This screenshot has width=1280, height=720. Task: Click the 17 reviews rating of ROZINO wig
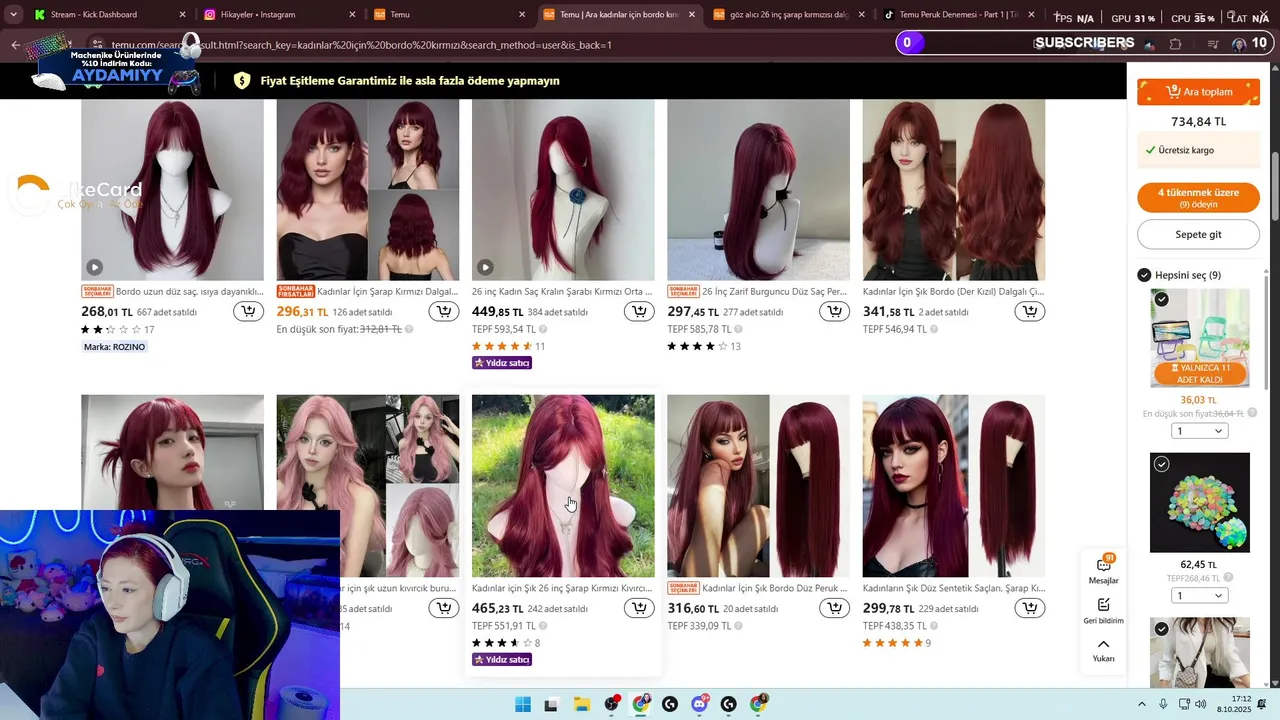(117, 329)
